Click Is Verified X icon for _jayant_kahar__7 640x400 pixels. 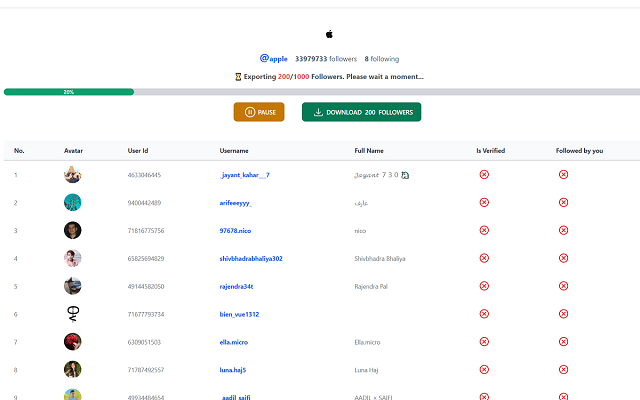click(x=484, y=175)
